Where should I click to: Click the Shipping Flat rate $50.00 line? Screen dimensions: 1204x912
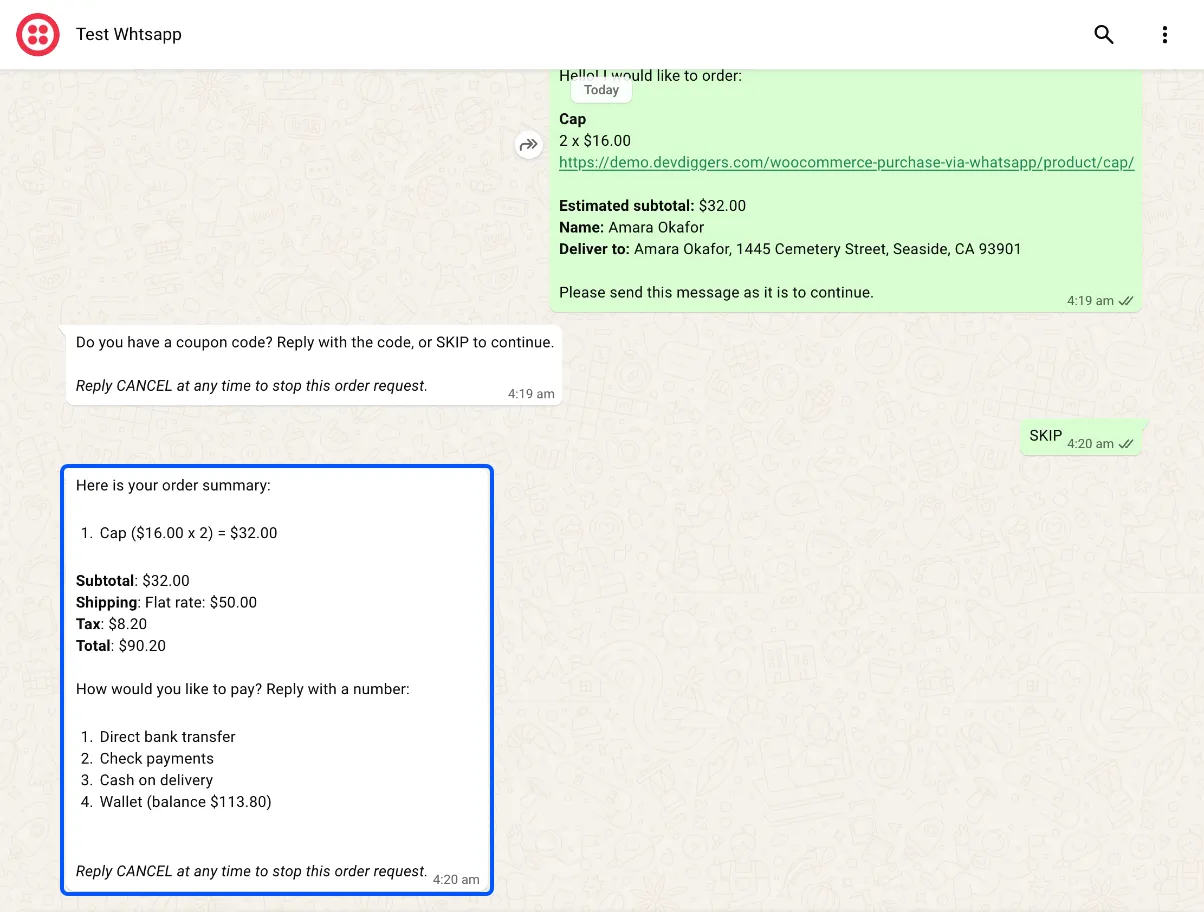pyautogui.click(x=166, y=603)
